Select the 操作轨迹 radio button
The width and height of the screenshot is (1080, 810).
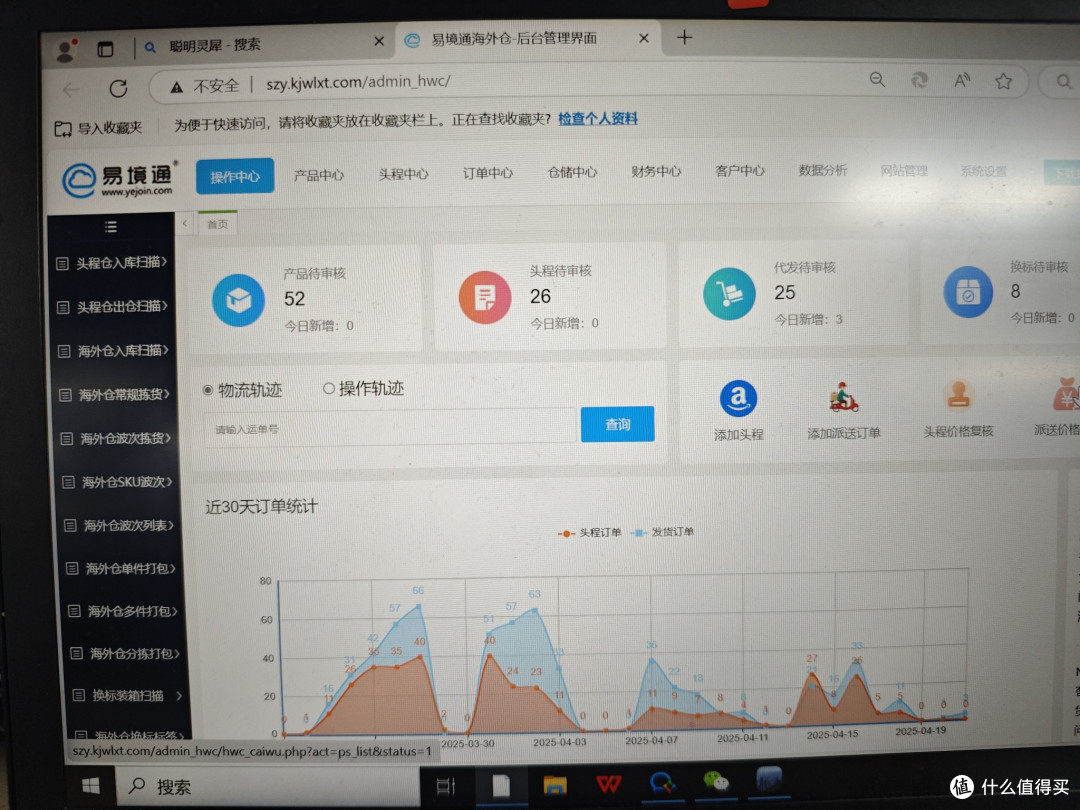329,388
